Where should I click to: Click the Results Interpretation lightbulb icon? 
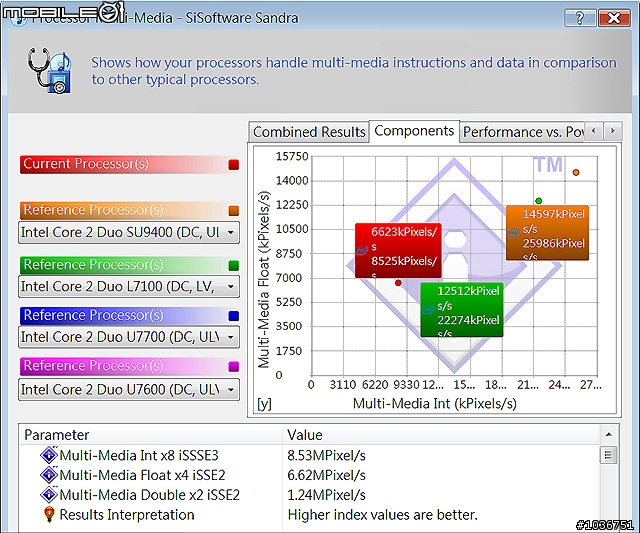point(49,514)
